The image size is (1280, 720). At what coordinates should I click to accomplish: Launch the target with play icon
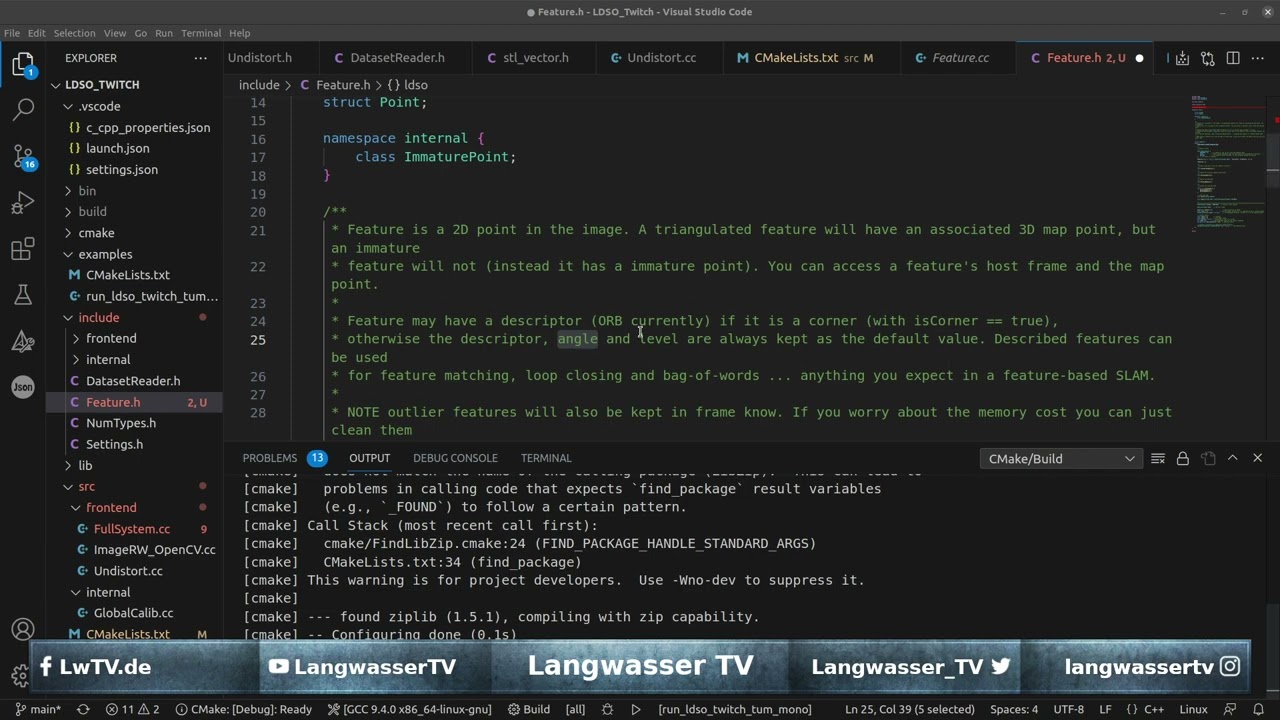pos(635,709)
